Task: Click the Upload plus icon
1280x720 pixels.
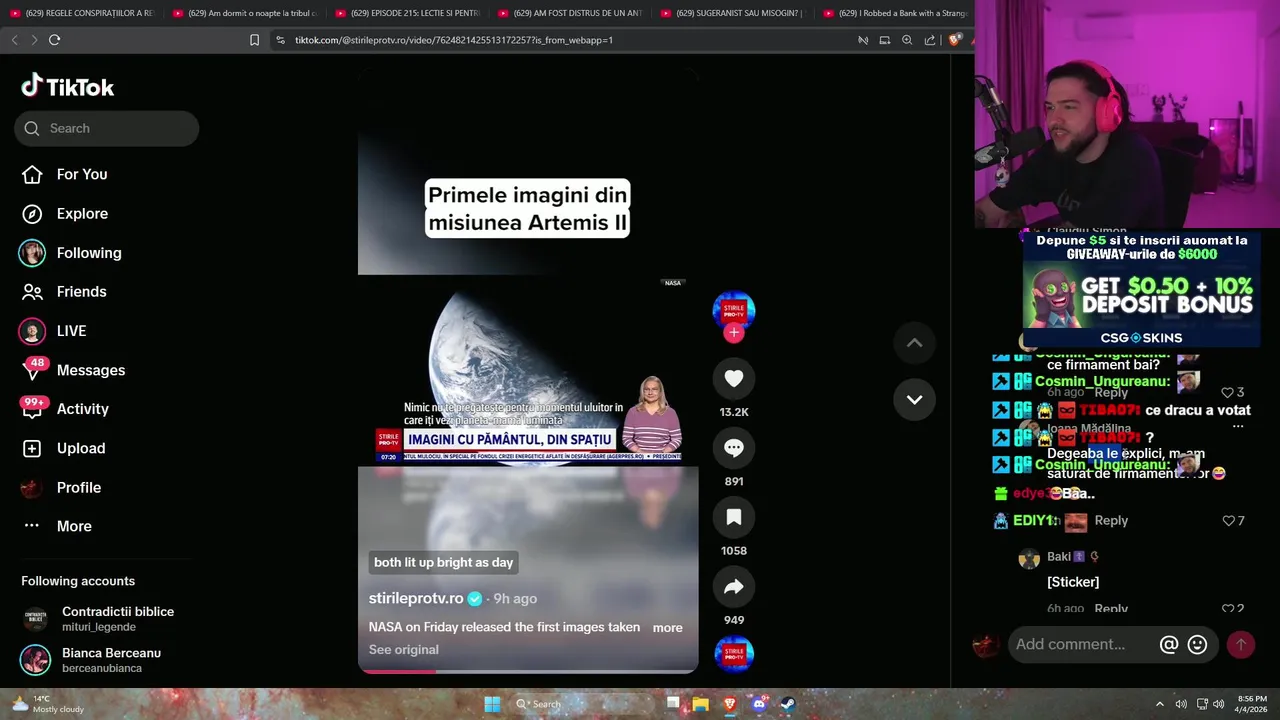Action: point(32,448)
